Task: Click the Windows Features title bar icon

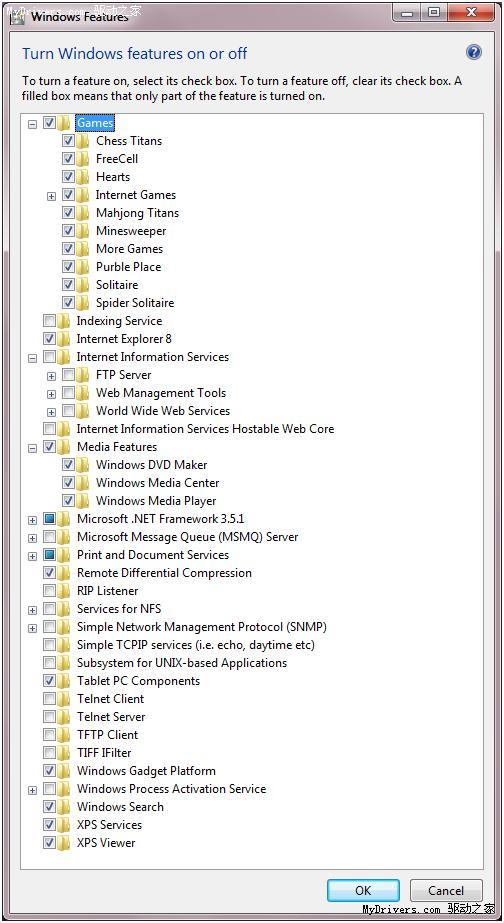Action: 18,16
